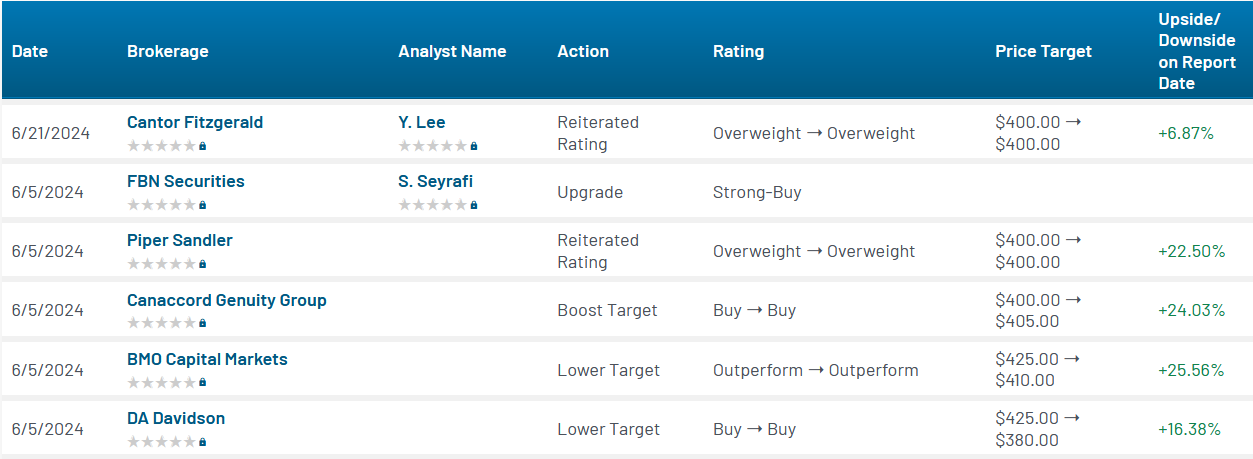Viewport: 1253px width, 459px height.
Task: Select Overweight rating in Piper Sandler row
Action: 814,251
